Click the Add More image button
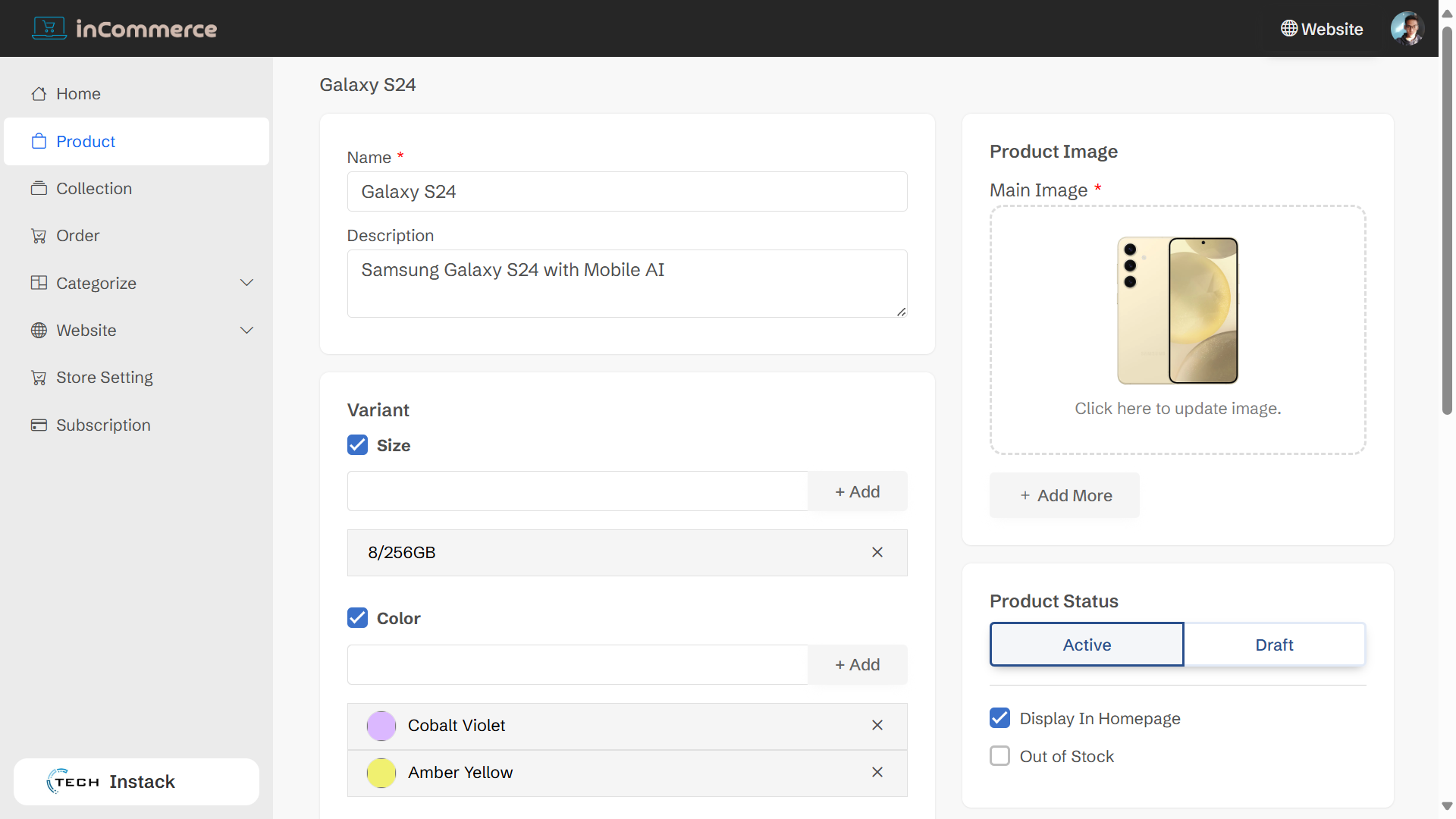The width and height of the screenshot is (1456, 819). tap(1064, 495)
